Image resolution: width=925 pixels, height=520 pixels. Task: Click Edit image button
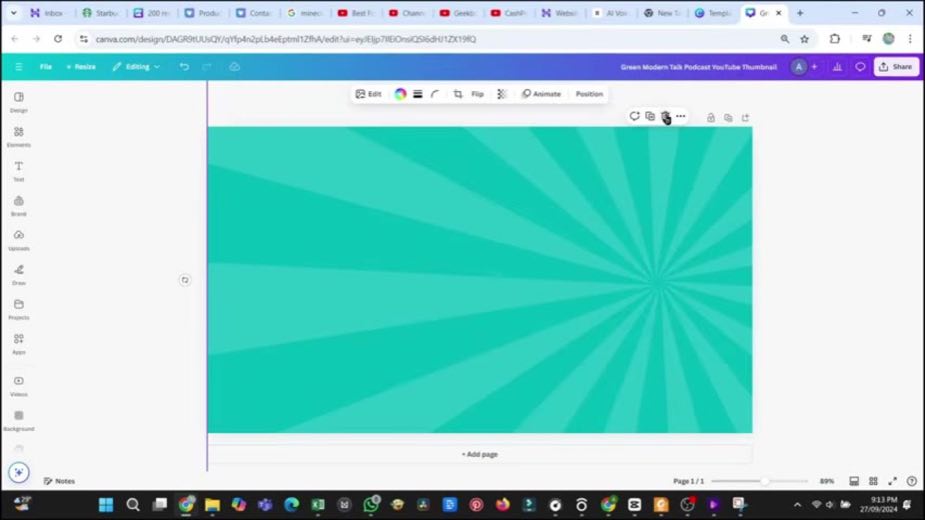pyautogui.click(x=369, y=94)
